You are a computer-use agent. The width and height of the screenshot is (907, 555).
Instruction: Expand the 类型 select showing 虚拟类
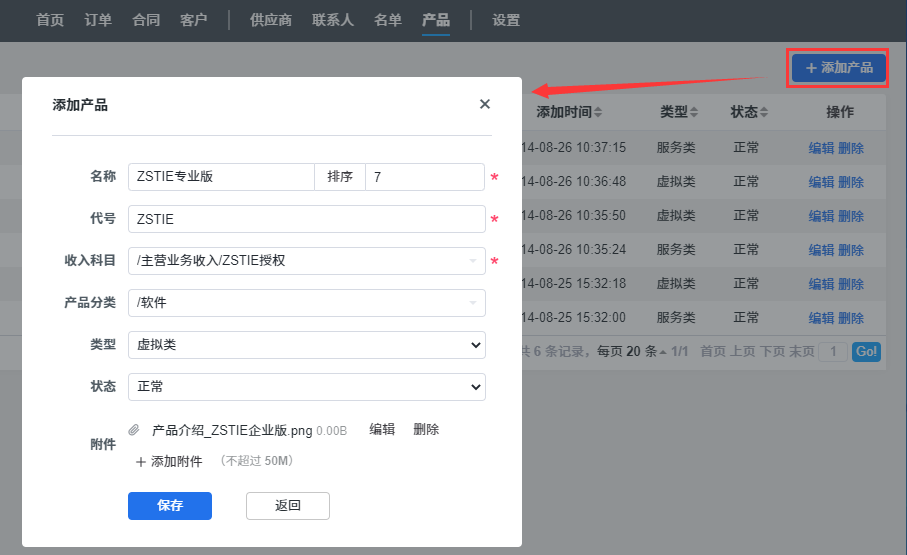point(307,345)
